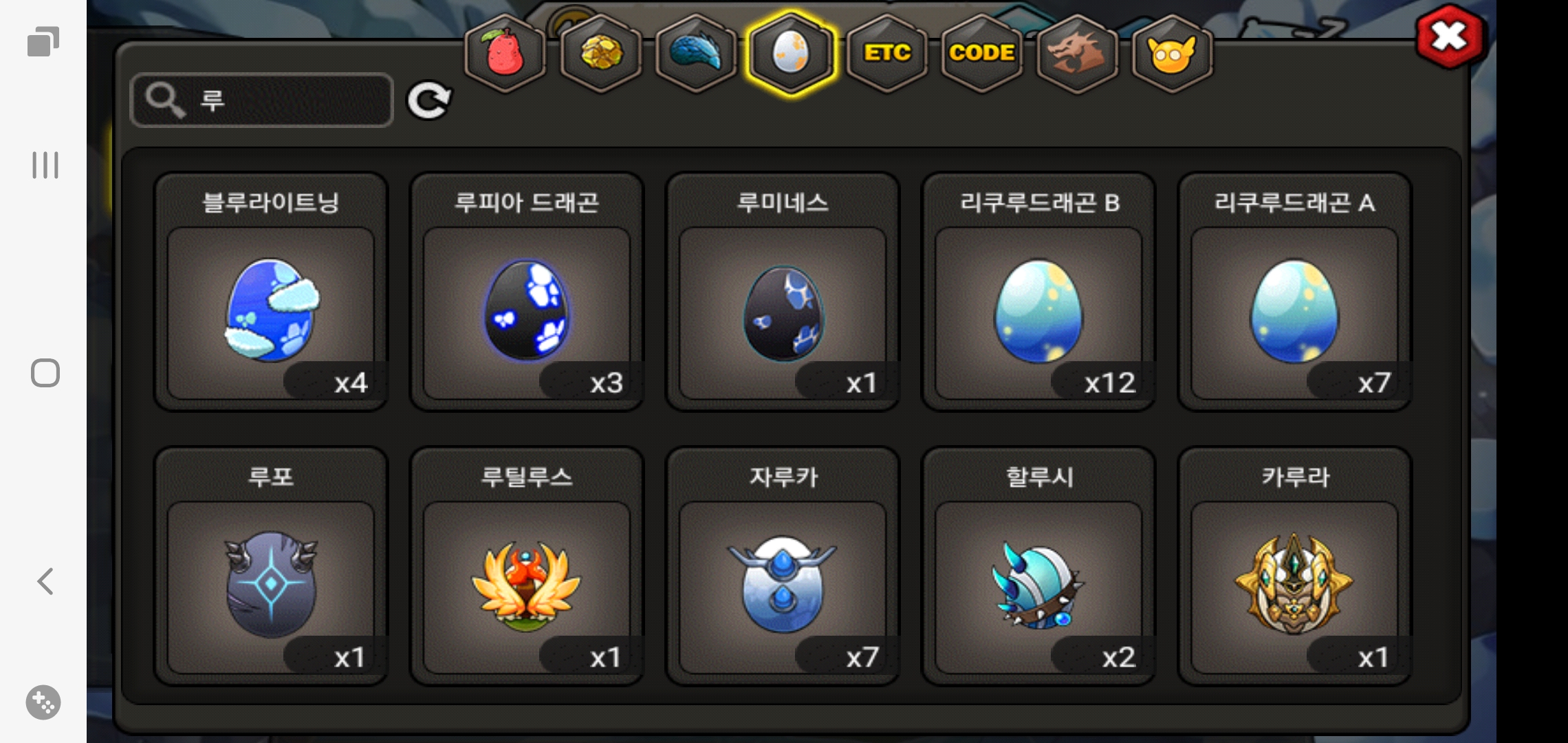The width and height of the screenshot is (1568, 743).
Task: Select the 루피아 드래곤 egg
Action: pyautogui.click(x=527, y=292)
